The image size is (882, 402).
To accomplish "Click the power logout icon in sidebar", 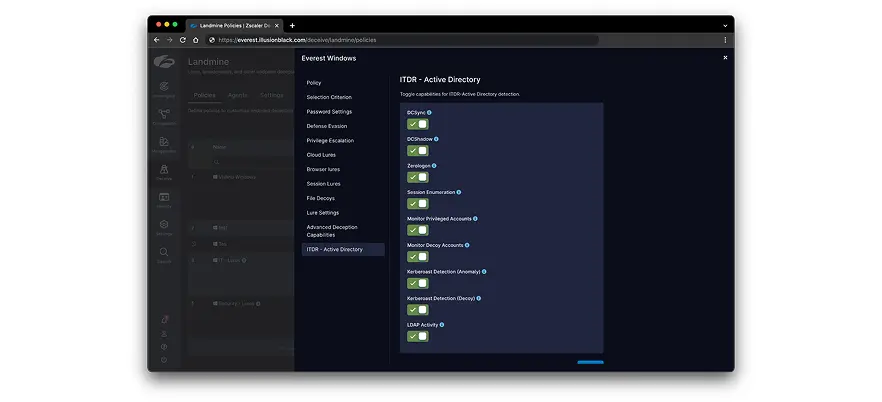I will [x=164, y=360].
